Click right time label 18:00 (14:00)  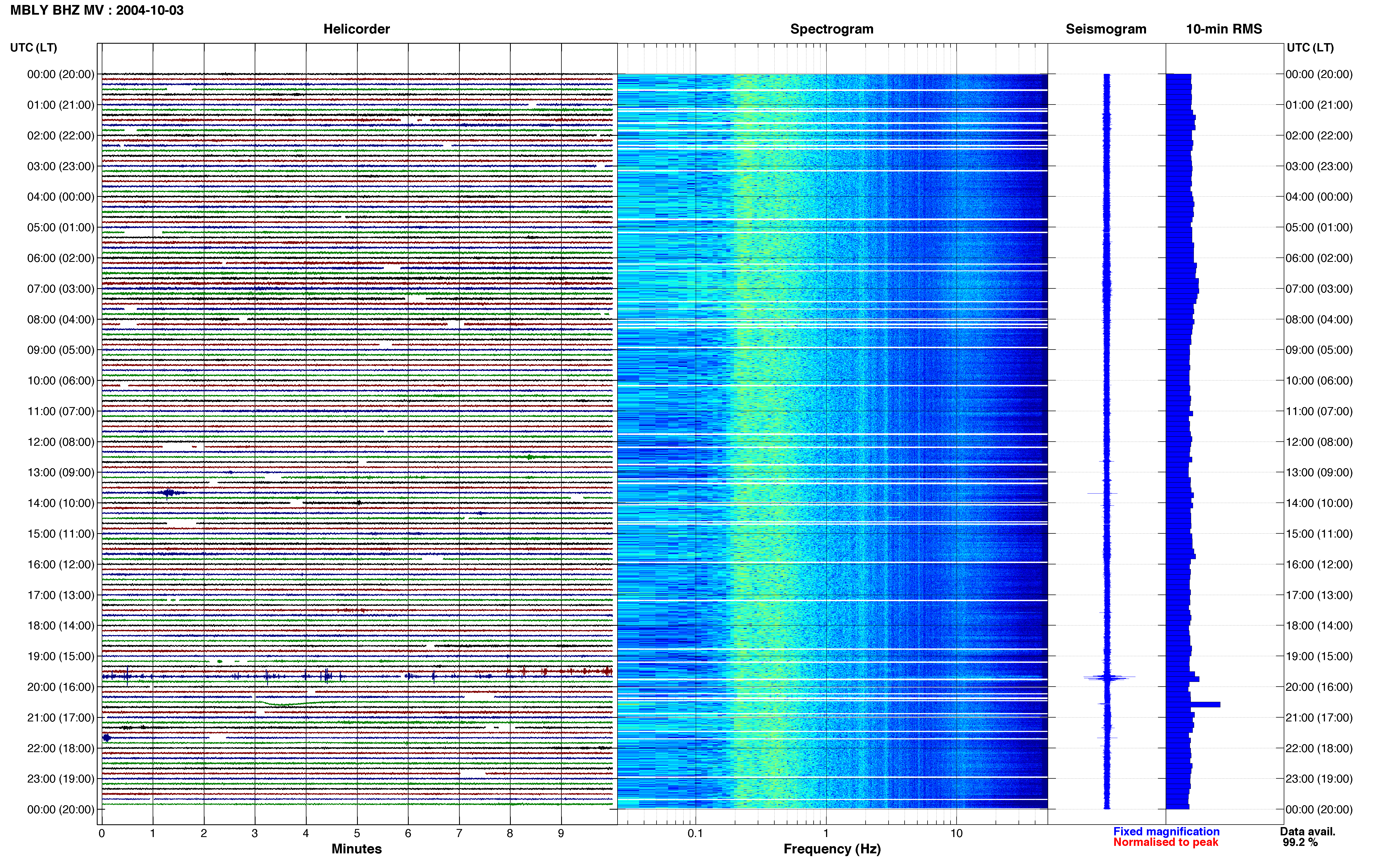point(1319,625)
